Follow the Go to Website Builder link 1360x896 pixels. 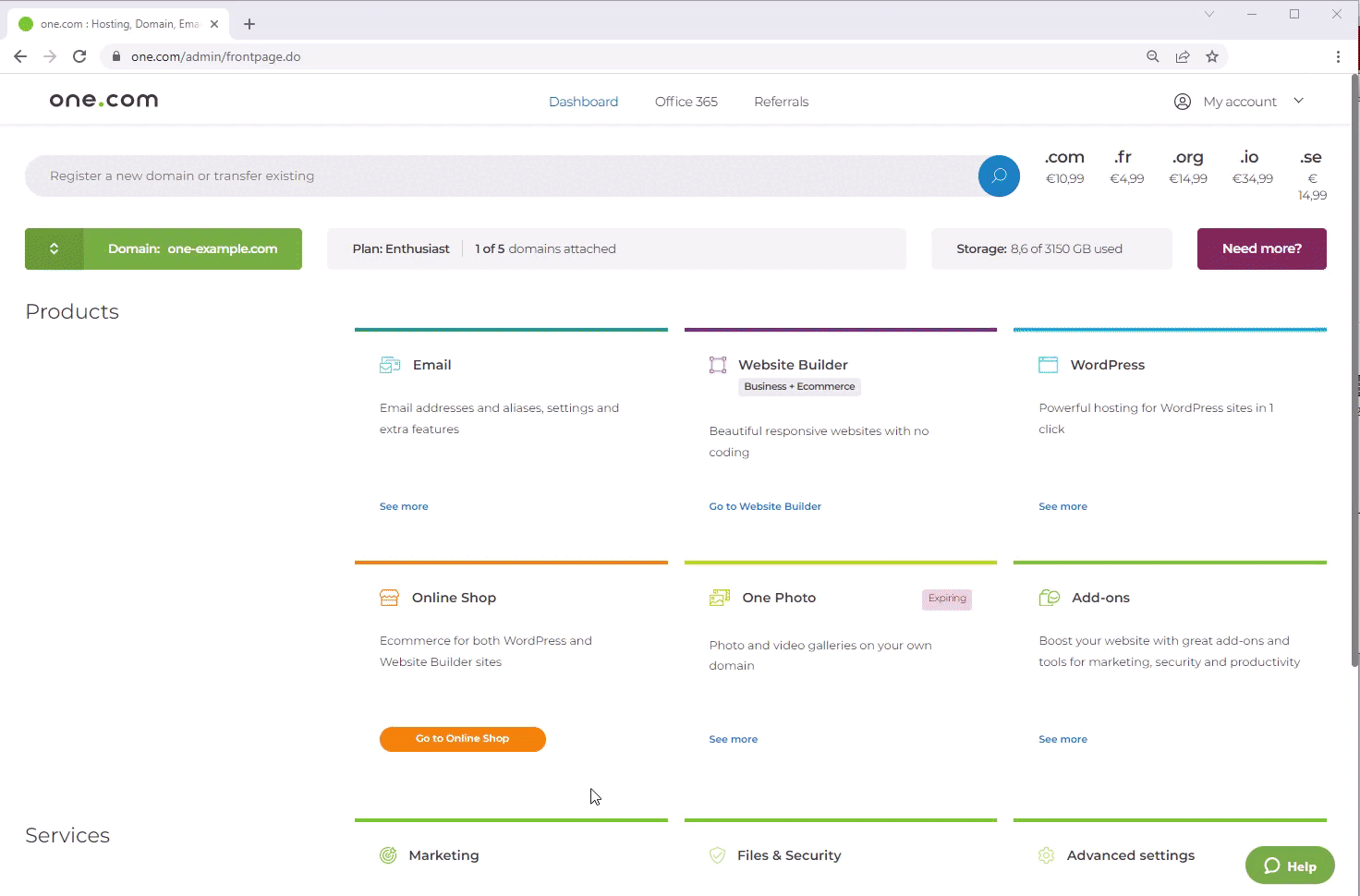(x=765, y=506)
